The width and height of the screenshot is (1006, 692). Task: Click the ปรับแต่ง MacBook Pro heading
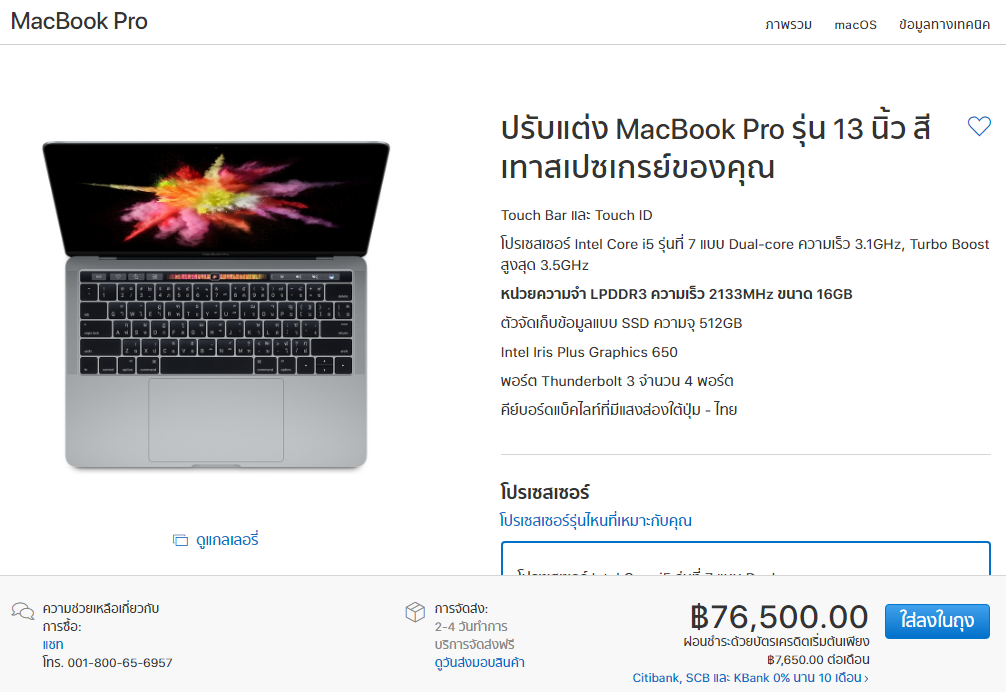coord(715,149)
